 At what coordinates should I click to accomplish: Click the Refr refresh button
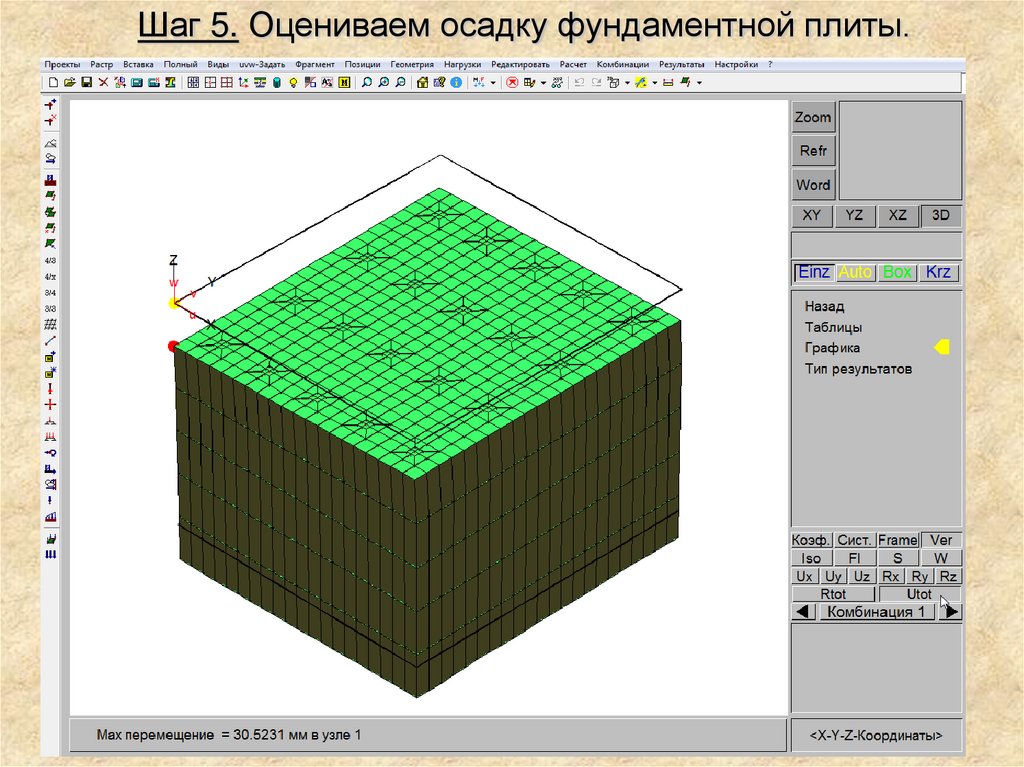[813, 151]
